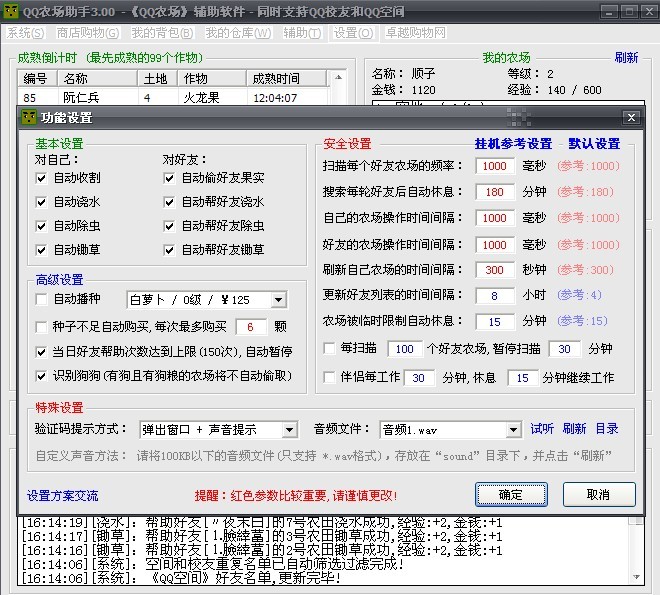
Task: Toggle 自动帮好友锄草 checkbox
Action: (169, 250)
